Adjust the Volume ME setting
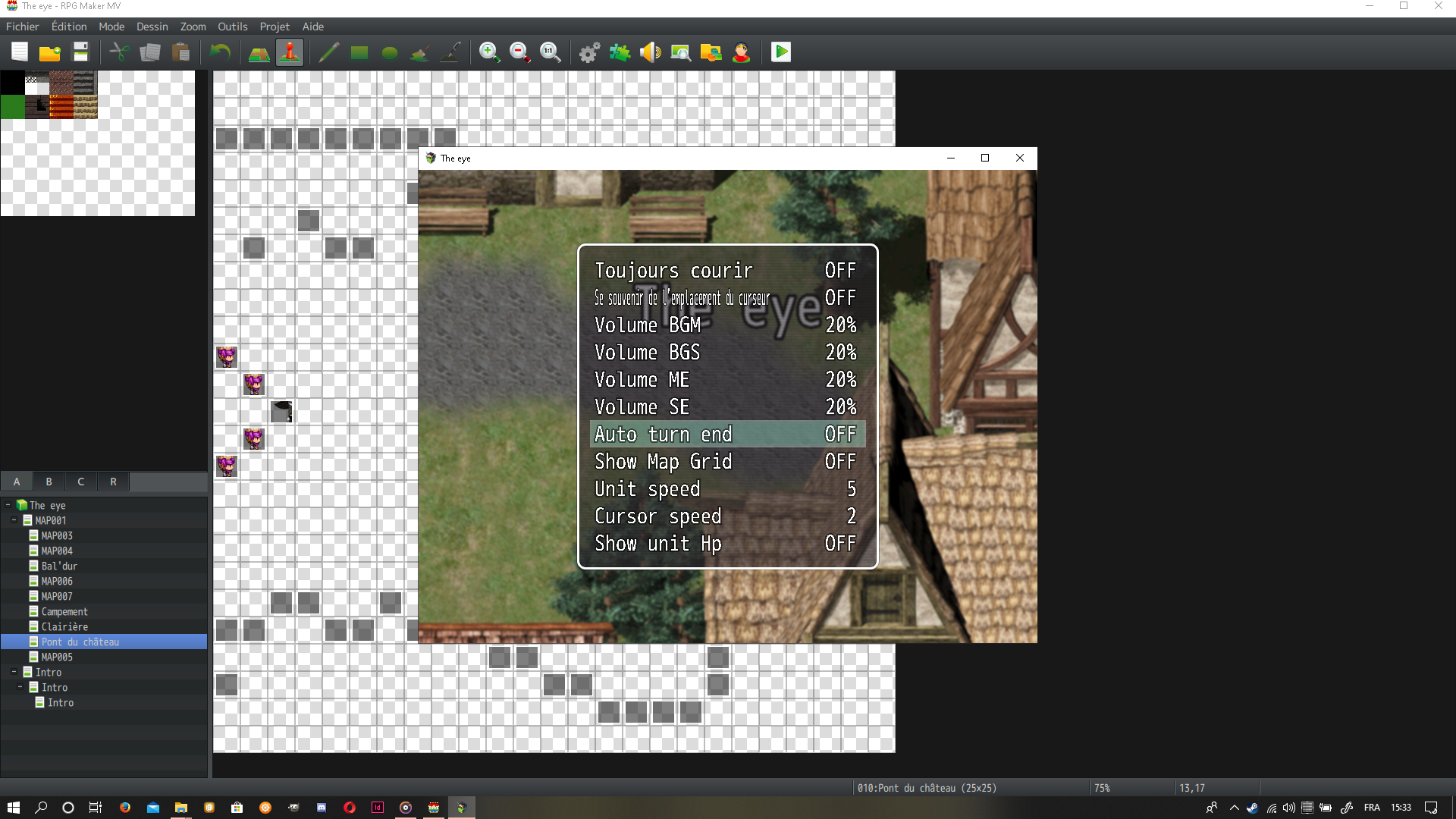 727,380
